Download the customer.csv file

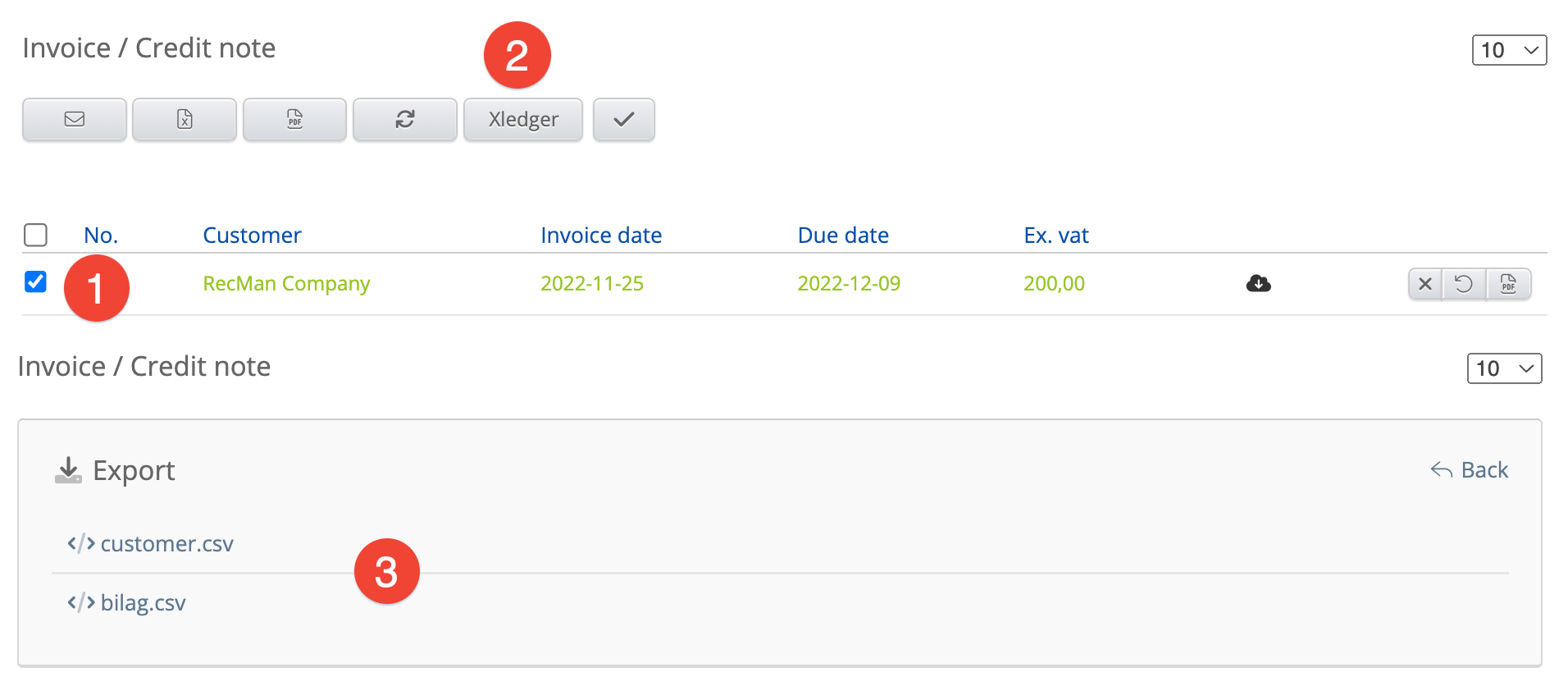pos(166,544)
